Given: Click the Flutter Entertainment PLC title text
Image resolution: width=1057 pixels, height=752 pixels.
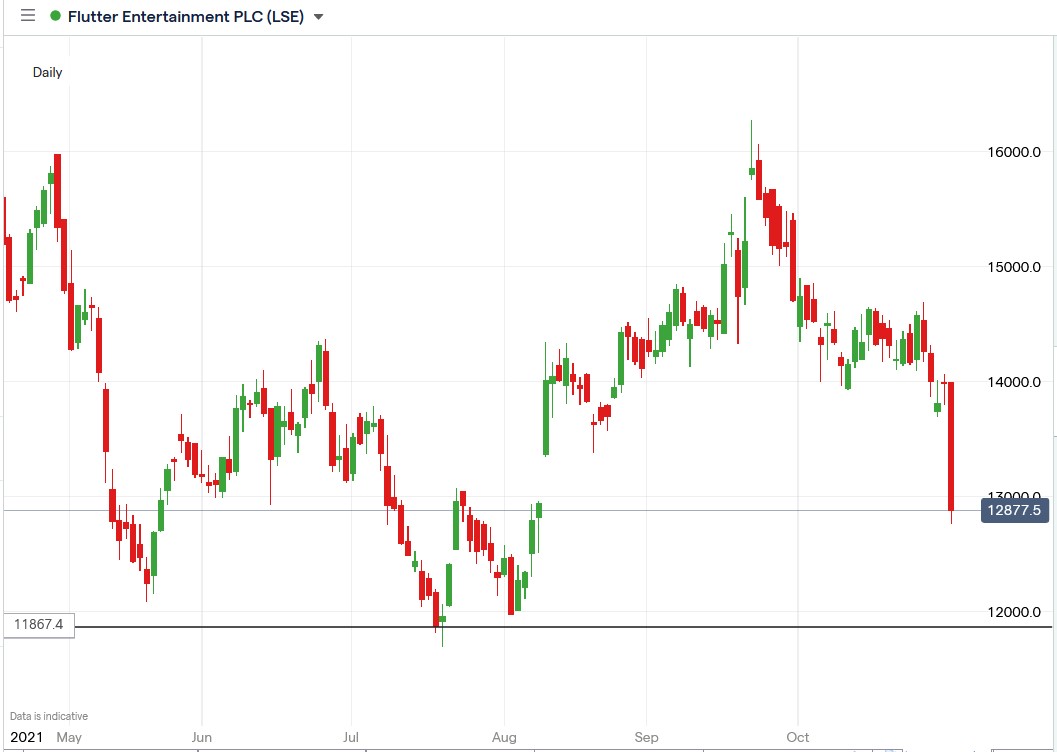Looking at the screenshot, I should click(x=185, y=16).
